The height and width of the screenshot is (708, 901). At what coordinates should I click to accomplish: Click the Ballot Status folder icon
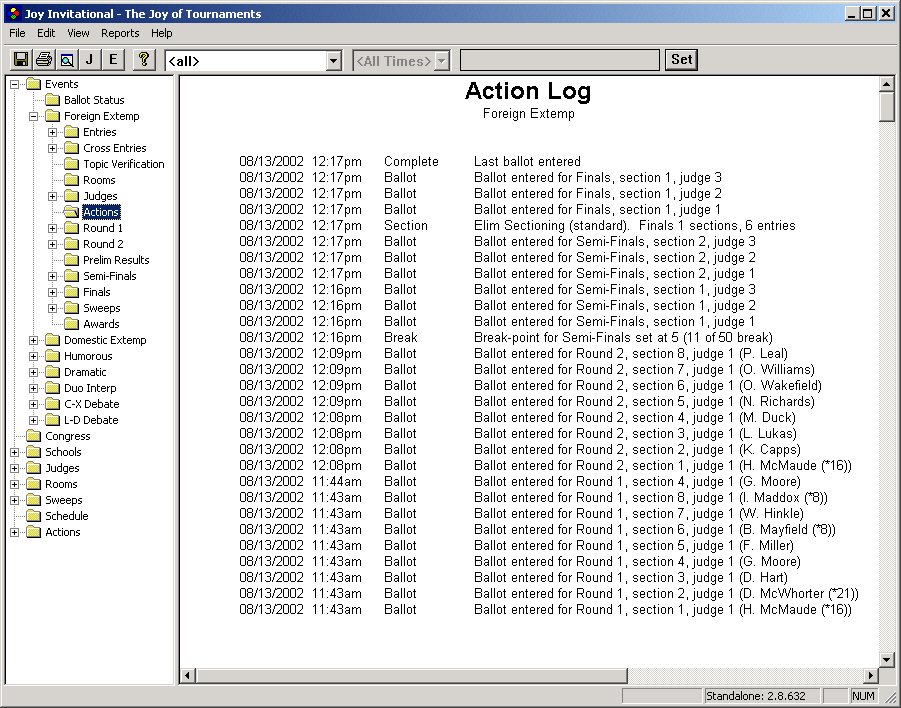pos(53,100)
